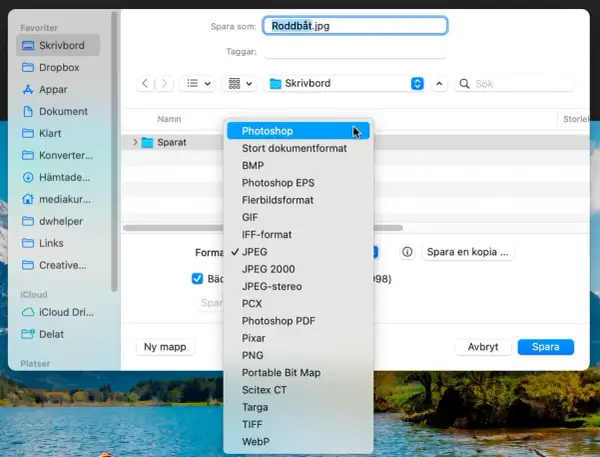600x457 pixels.
Task: Open the Klart sidebar folder
Action: pos(58,133)
